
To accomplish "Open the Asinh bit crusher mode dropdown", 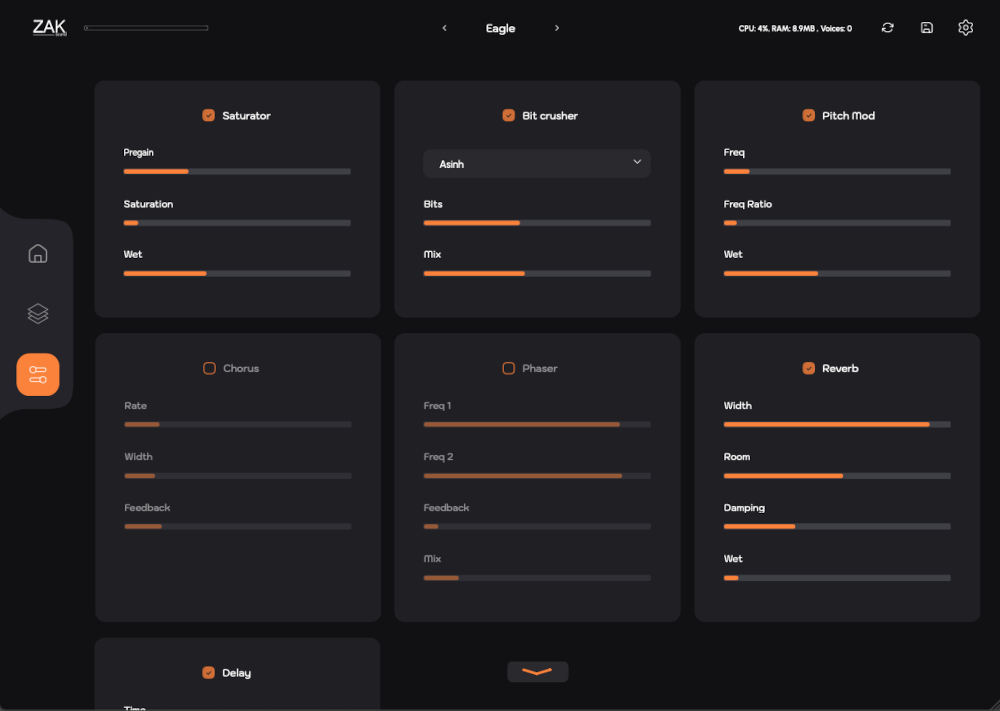I will tap(537, 163).
